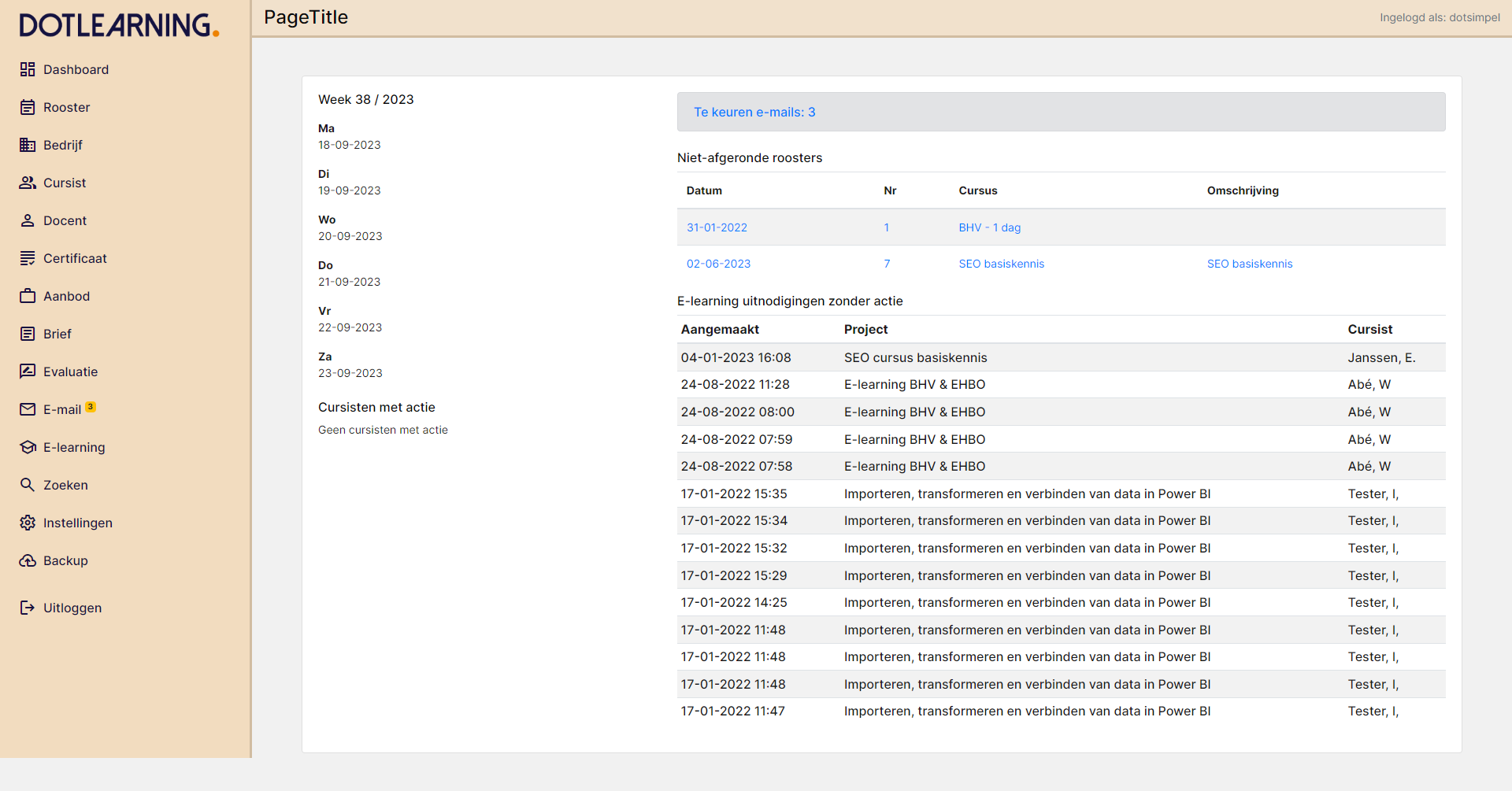Click the Backup cloud icon

pos(28,560)
